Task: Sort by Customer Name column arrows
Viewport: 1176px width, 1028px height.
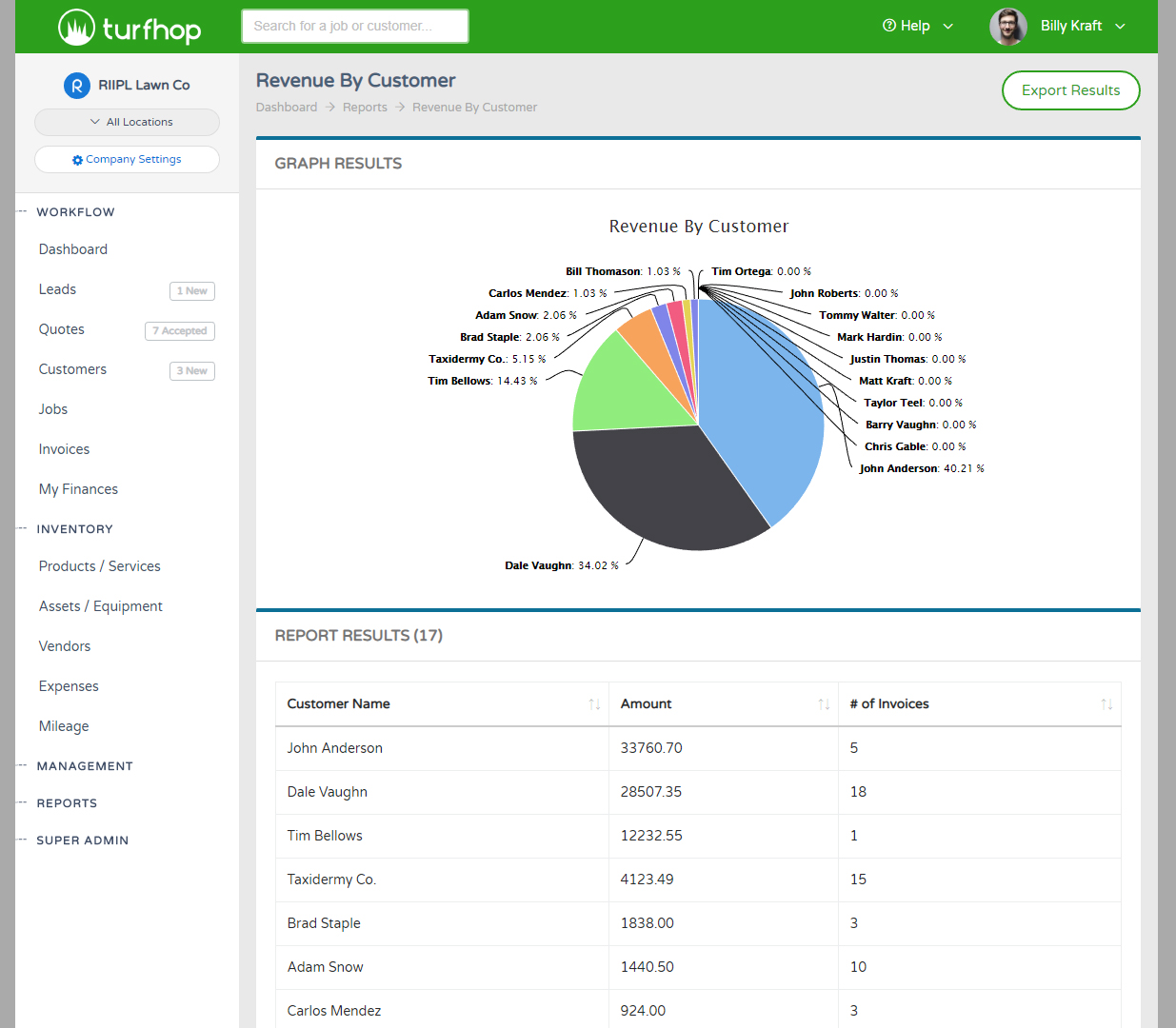Action: point(594,704)
